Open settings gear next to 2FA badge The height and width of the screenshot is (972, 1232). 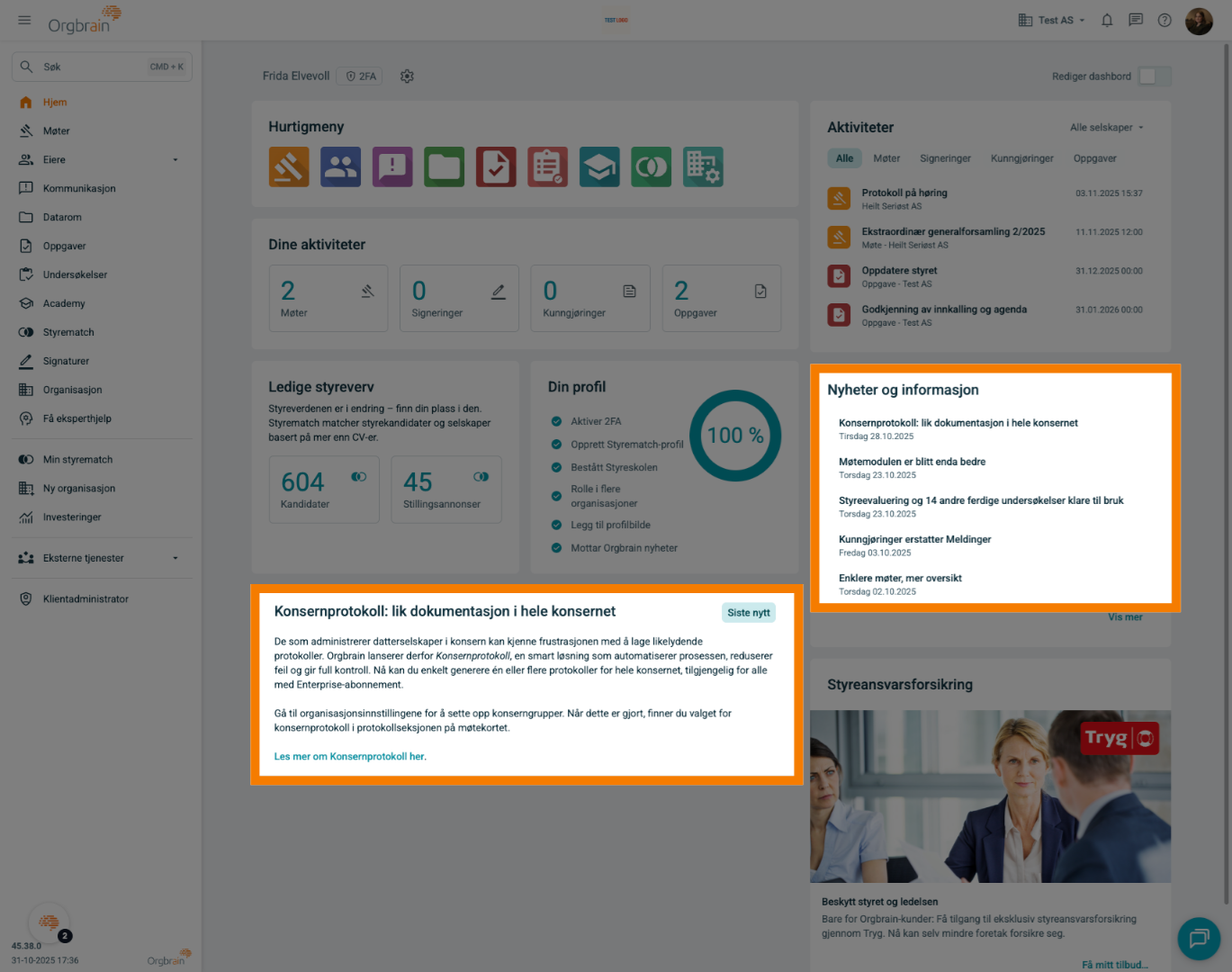pyautogui.click(x=407, y=76)
